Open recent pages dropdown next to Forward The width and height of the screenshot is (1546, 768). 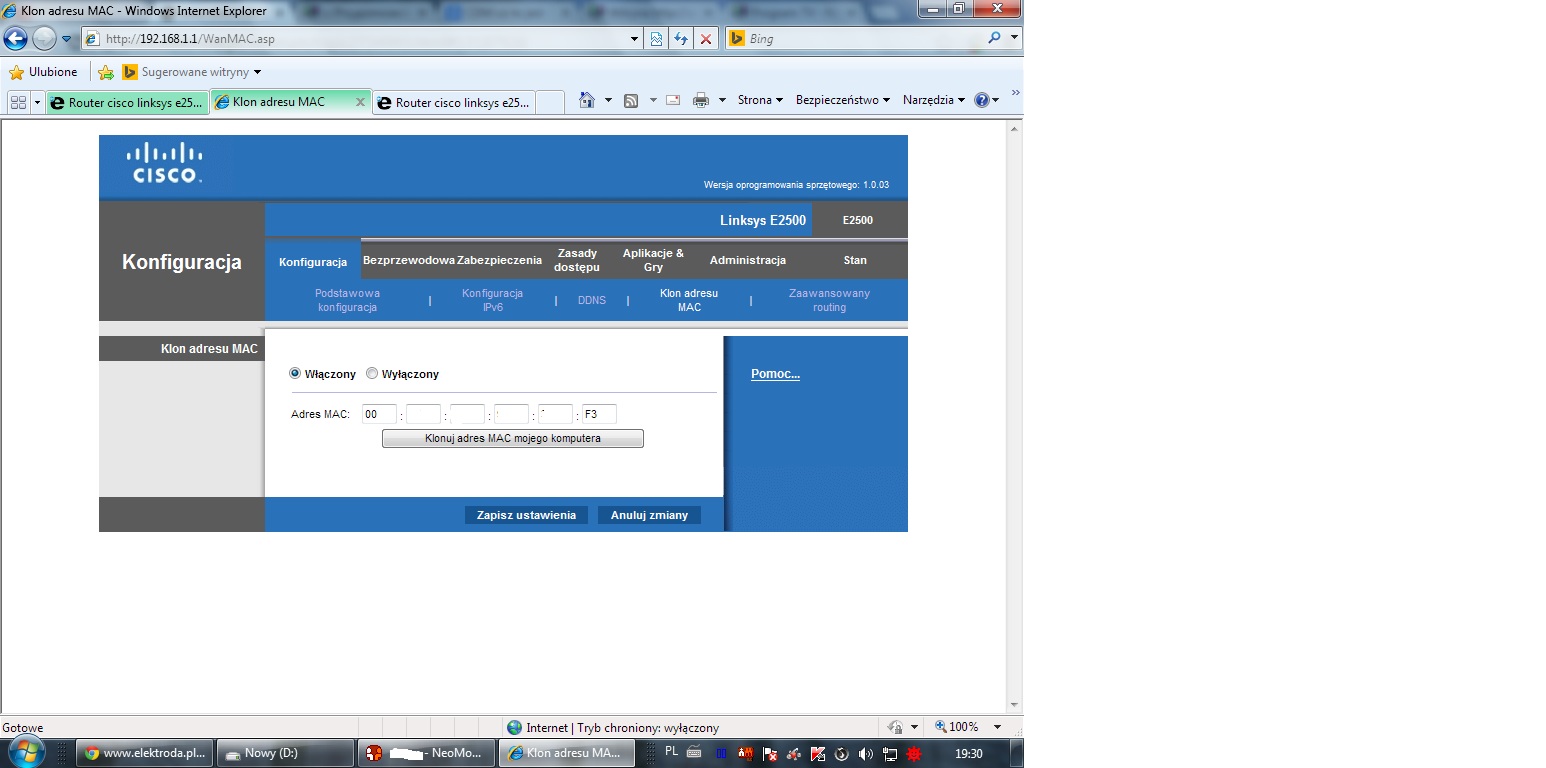pyautogui.click(x=67, y=39)
